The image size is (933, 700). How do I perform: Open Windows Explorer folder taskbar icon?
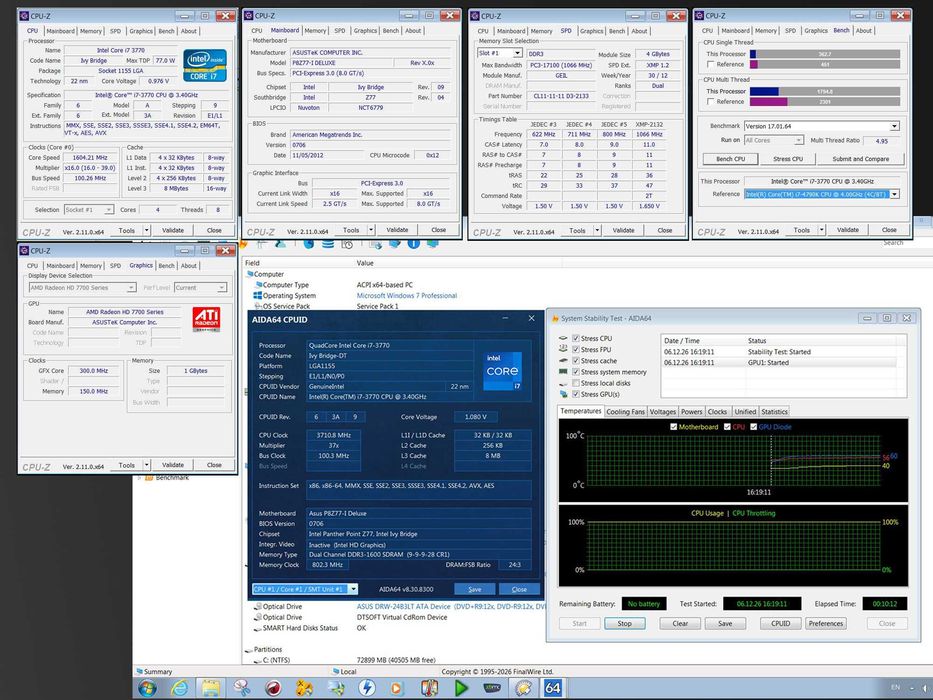coord(211,689)
